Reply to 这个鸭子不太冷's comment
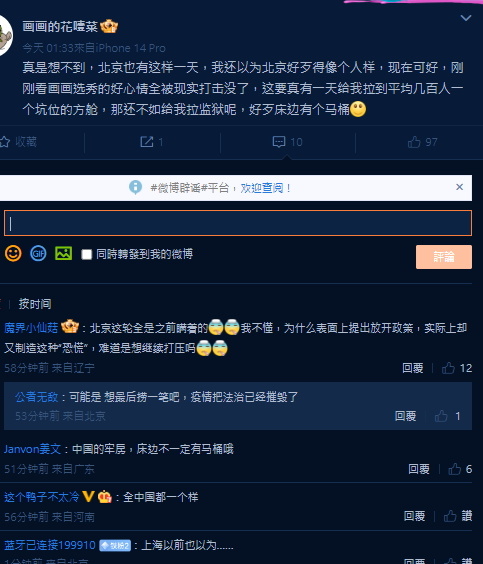The width and height of the screenshot is (483, 564). point(414,516)
